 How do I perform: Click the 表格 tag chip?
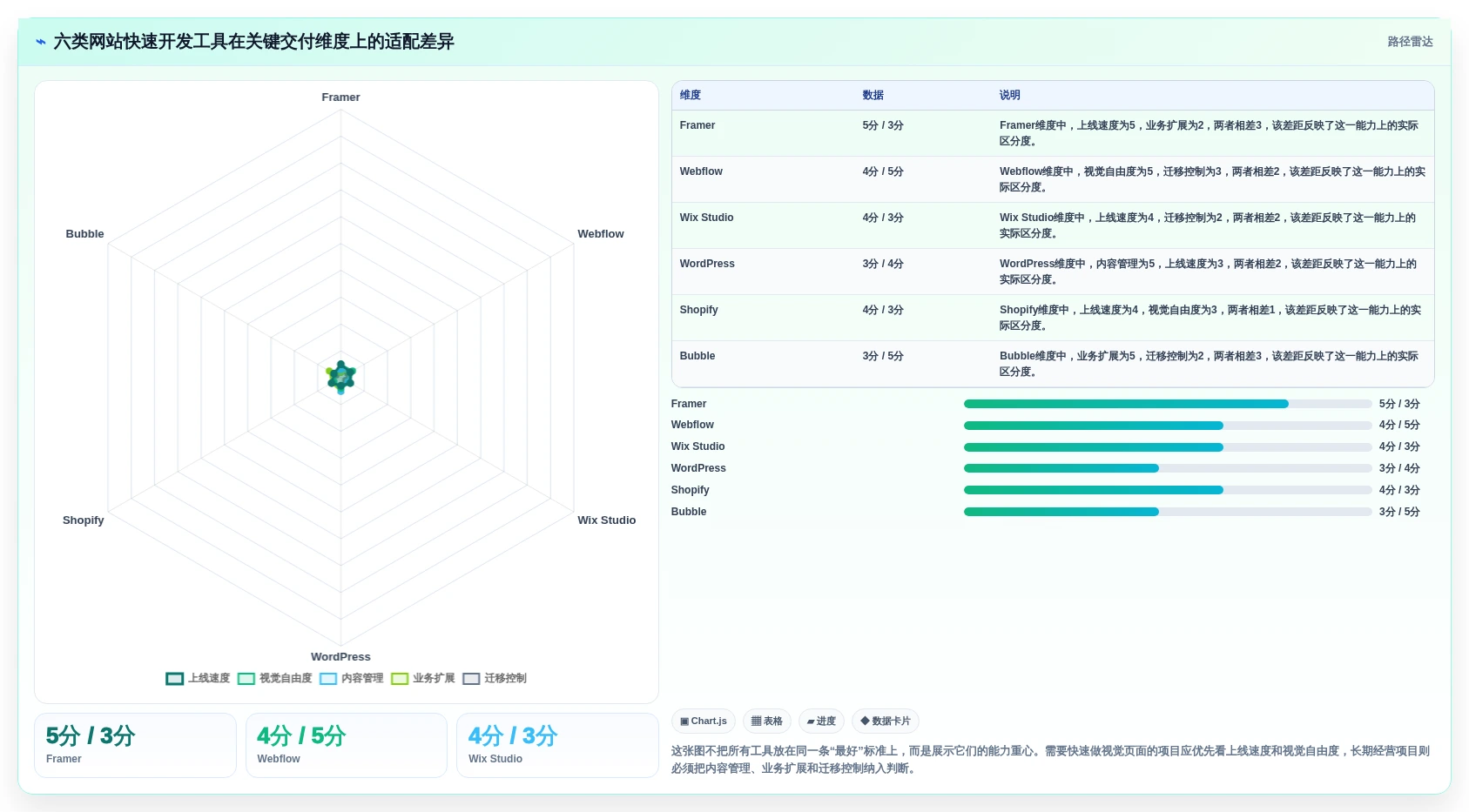coord(767,721)
